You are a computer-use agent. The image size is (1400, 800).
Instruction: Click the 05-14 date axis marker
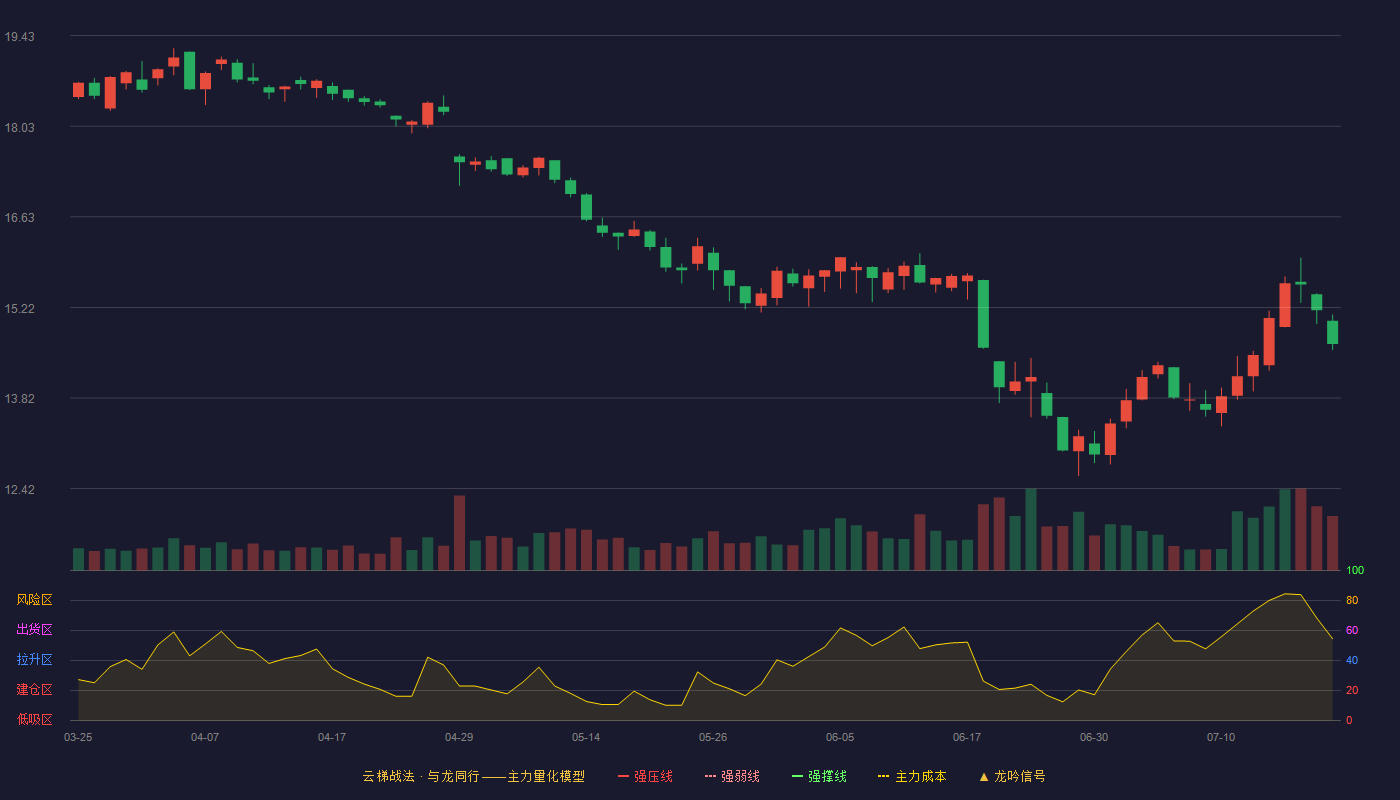click(586, 737)
